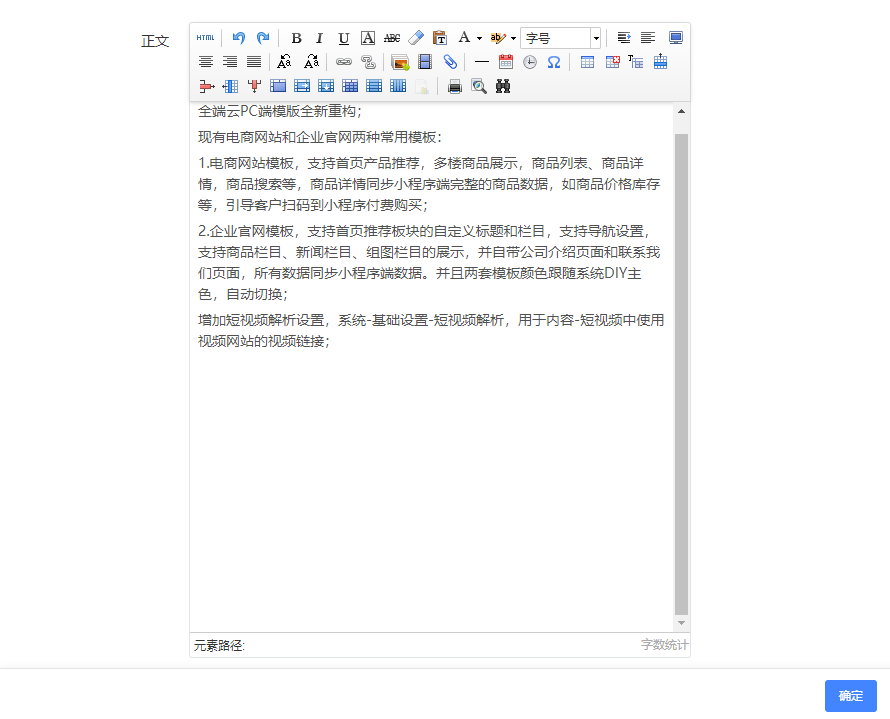Toggle italic text style
This screenshot has height=719, width=890.
tap(320, 38)
